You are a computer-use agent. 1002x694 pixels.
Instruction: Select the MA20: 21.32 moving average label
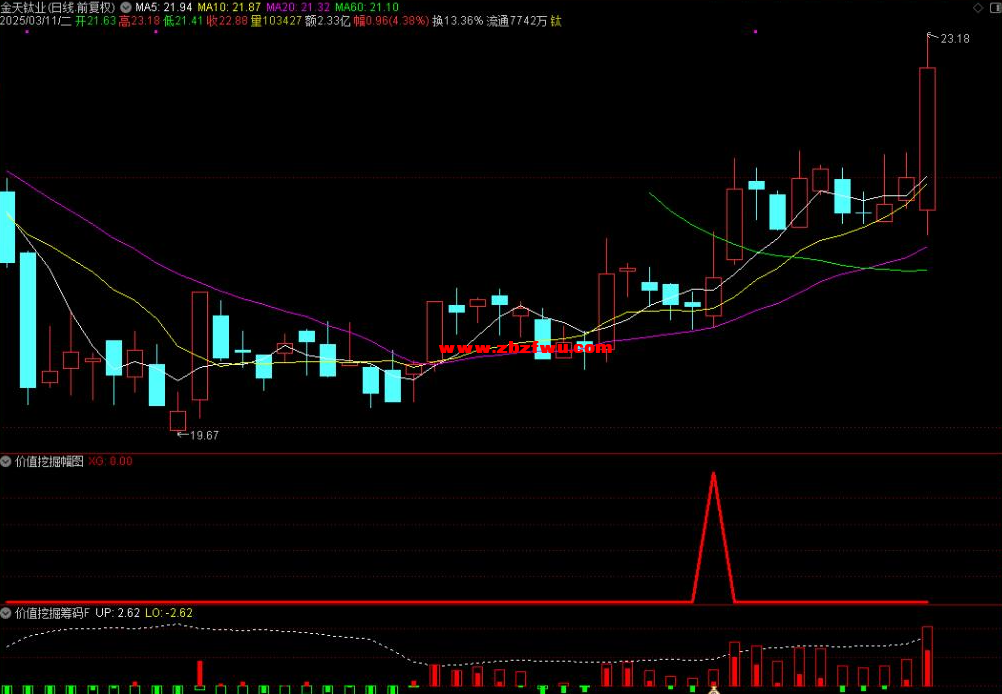[298, 8]
